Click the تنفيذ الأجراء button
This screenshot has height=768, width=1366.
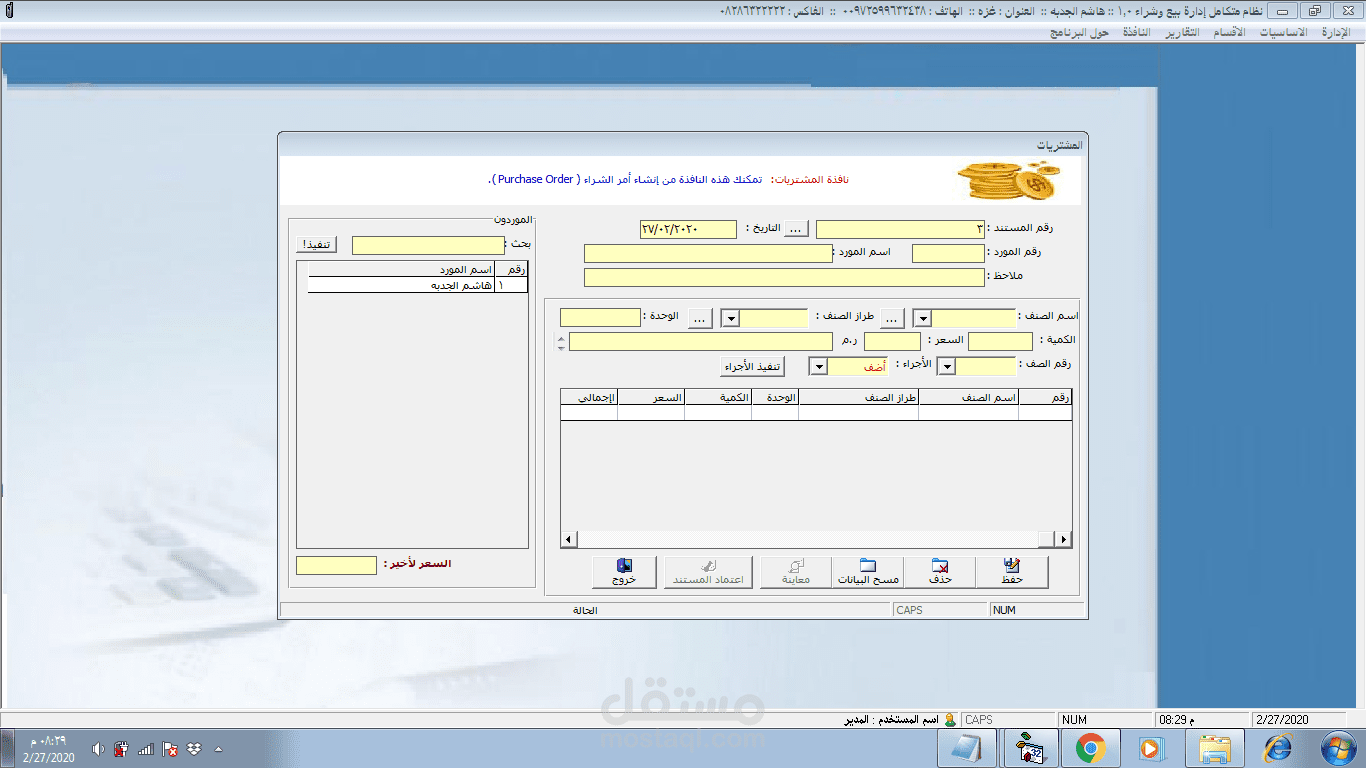[751, 365]
